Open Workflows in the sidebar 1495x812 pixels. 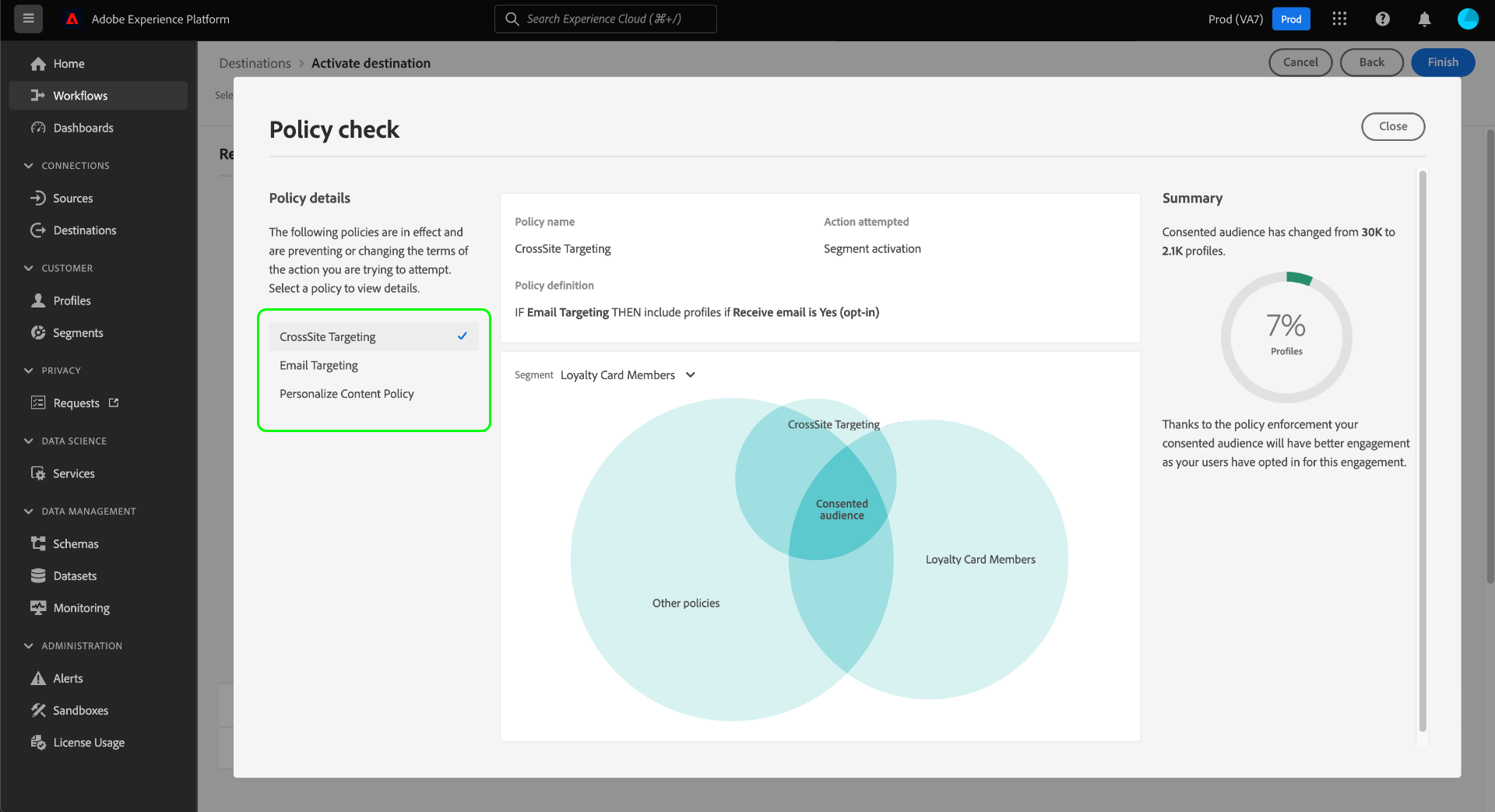[98, 96]
